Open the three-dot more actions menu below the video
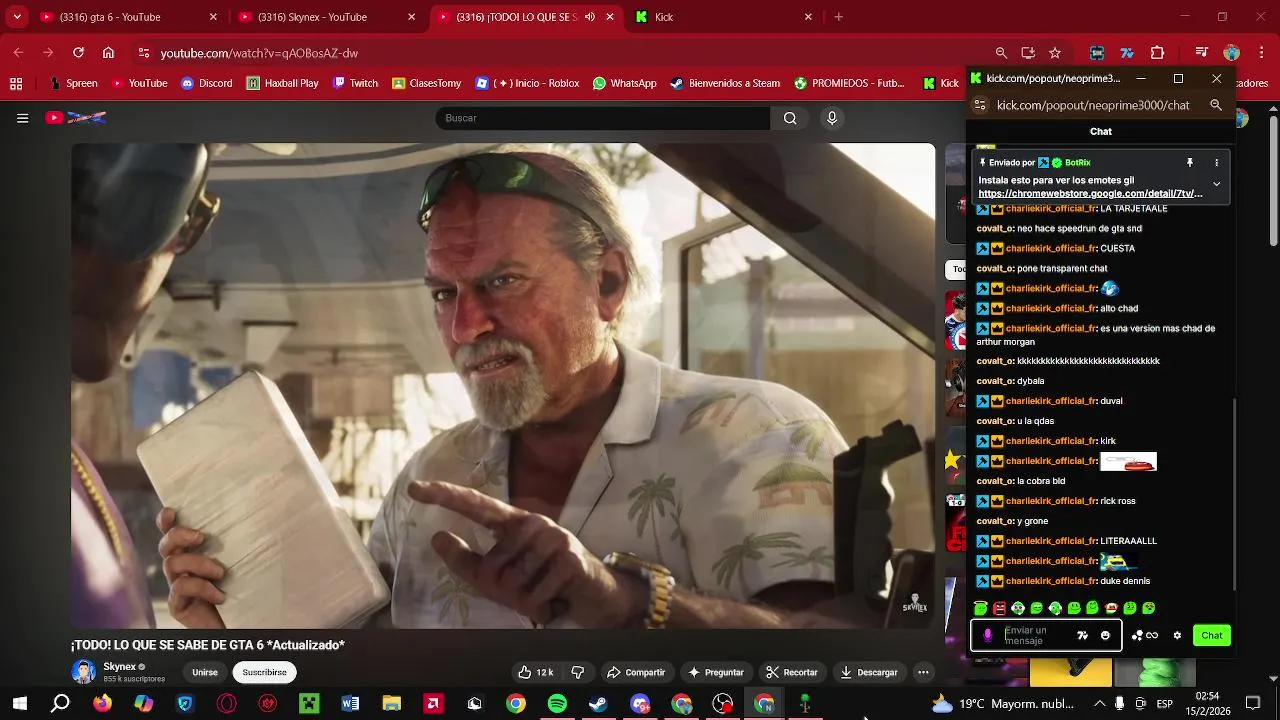The height and width of the screenshot is (720, 1280). click(923, 672)
